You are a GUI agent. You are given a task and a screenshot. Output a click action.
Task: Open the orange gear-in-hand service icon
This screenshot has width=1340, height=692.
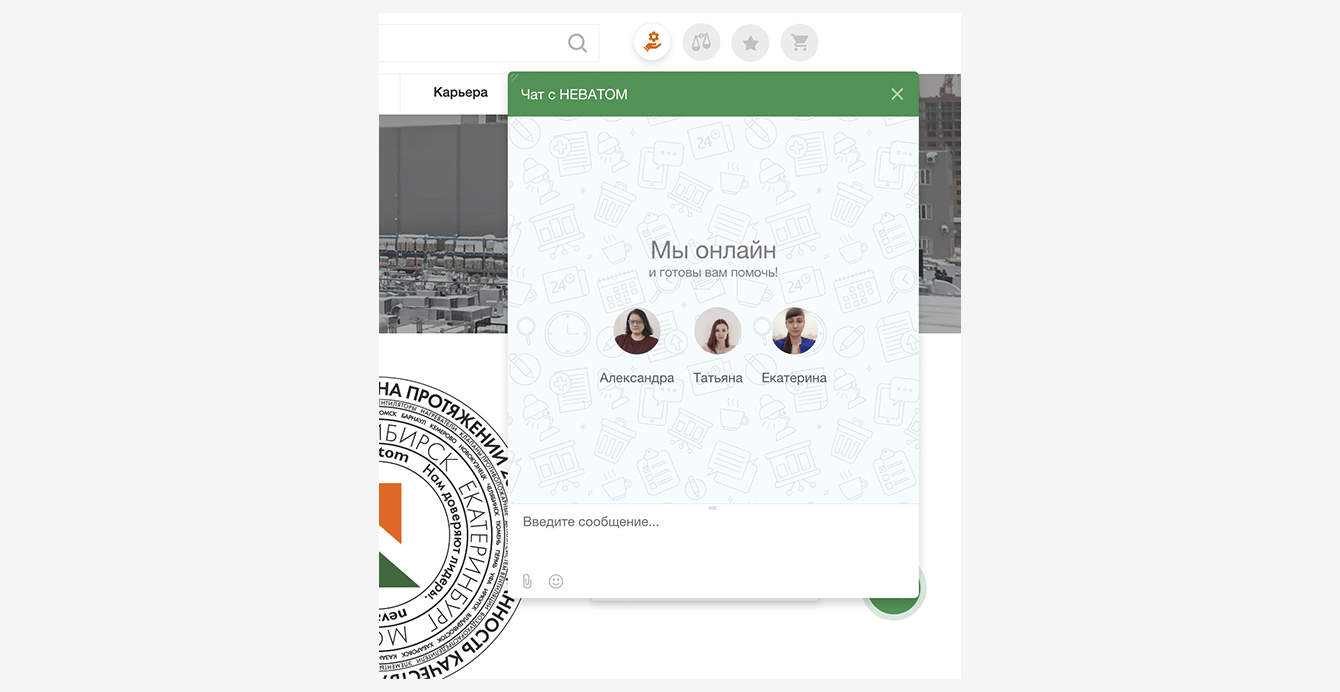tap(652, 42)
